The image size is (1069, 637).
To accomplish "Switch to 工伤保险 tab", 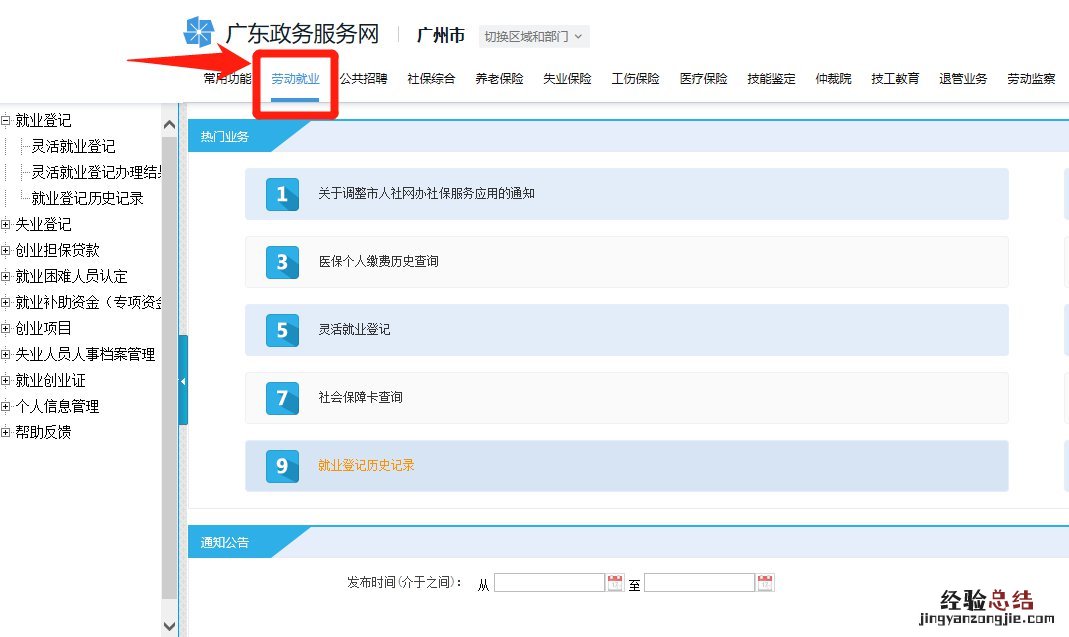I will (x=635, y=78).
